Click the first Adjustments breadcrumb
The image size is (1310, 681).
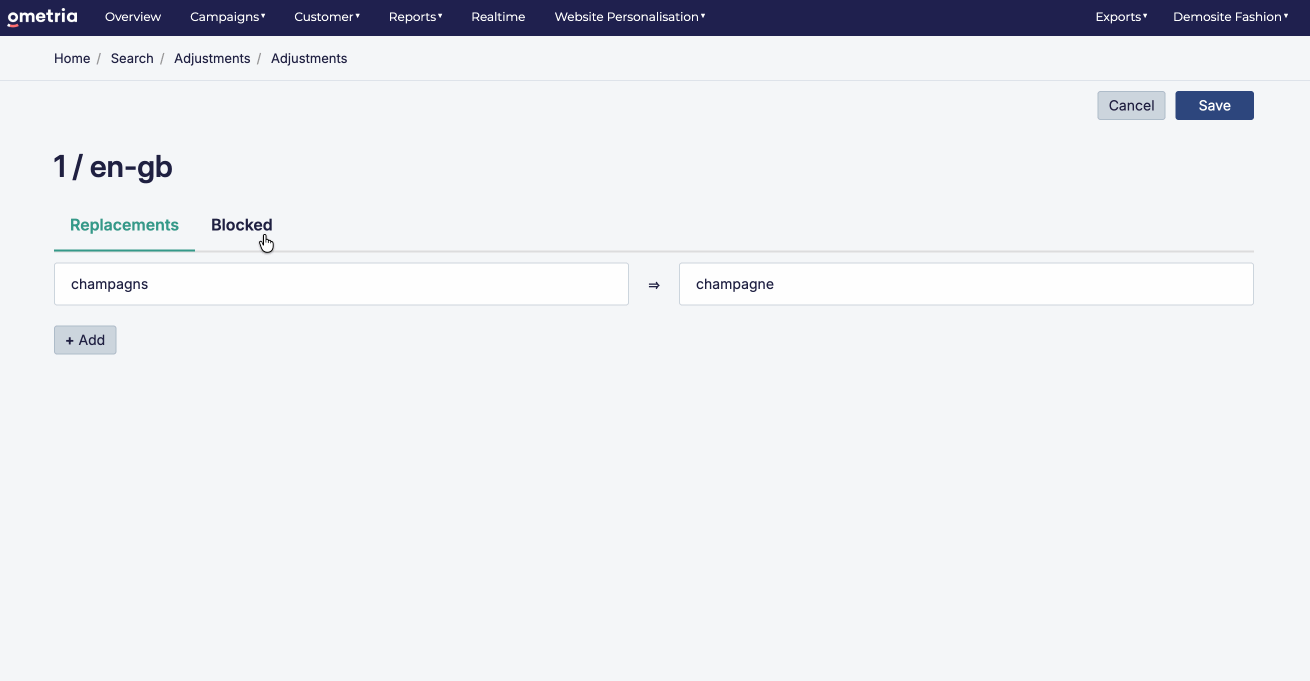(x=212, y=58)
